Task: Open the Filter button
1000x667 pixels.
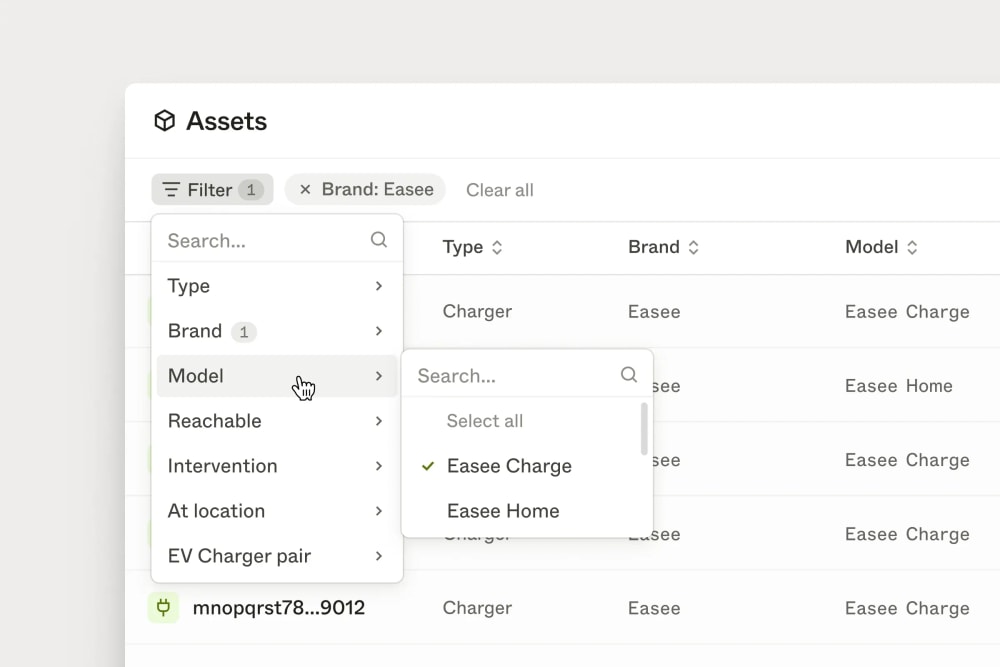Action: pos(212,189)
